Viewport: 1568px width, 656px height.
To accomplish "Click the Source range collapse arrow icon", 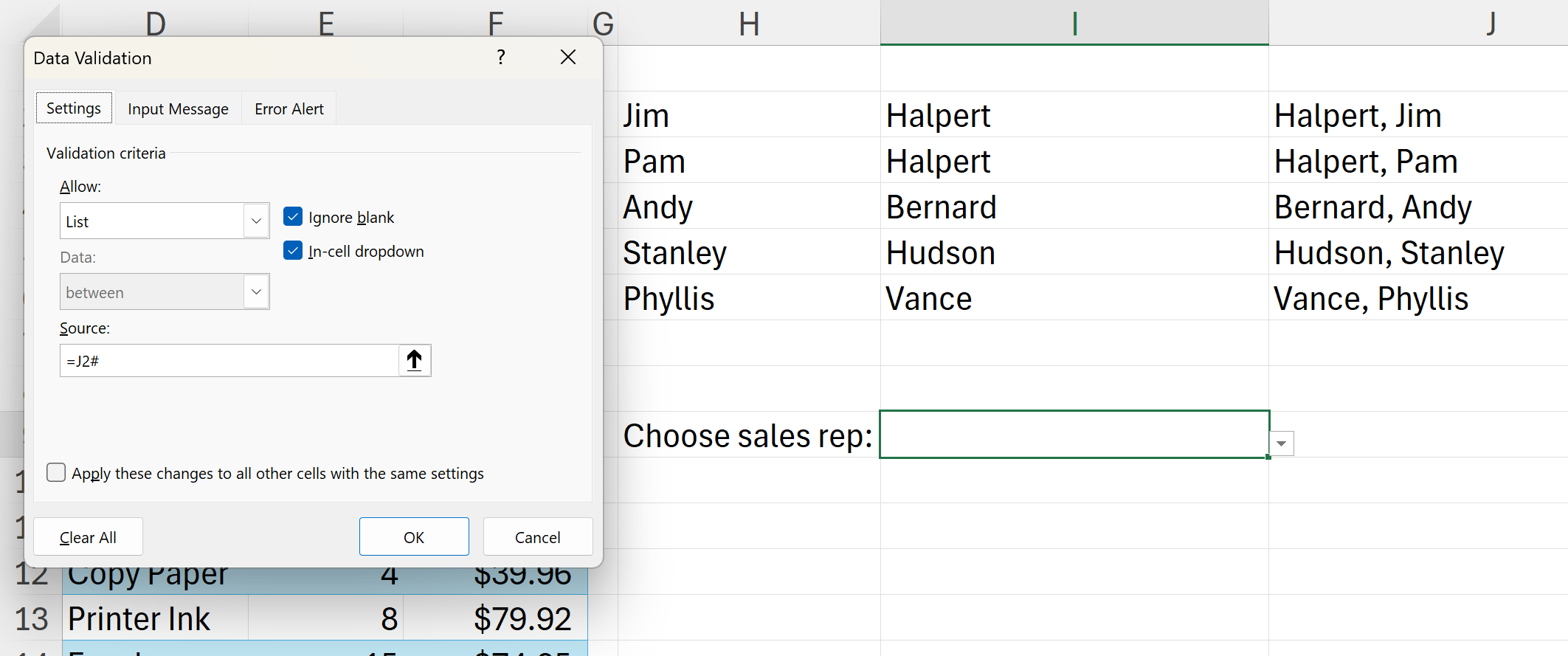I will [415, 361].
